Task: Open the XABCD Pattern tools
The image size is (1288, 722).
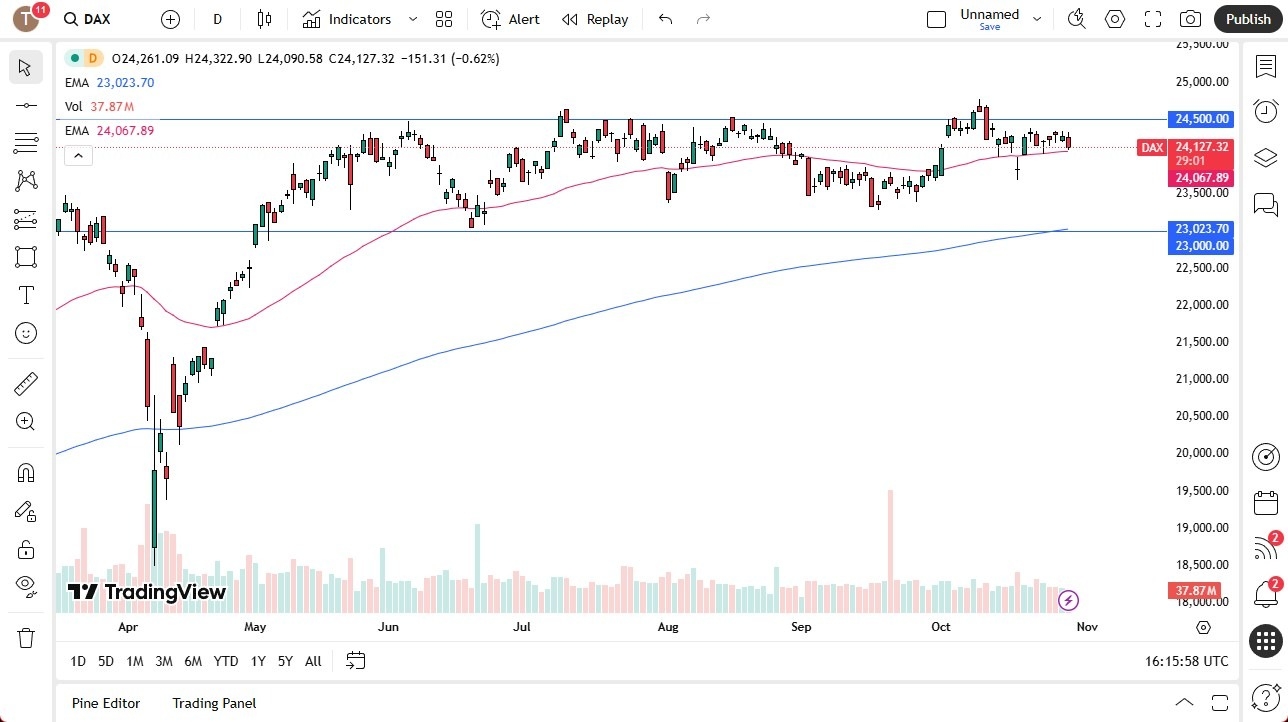Action: point(25,181)
